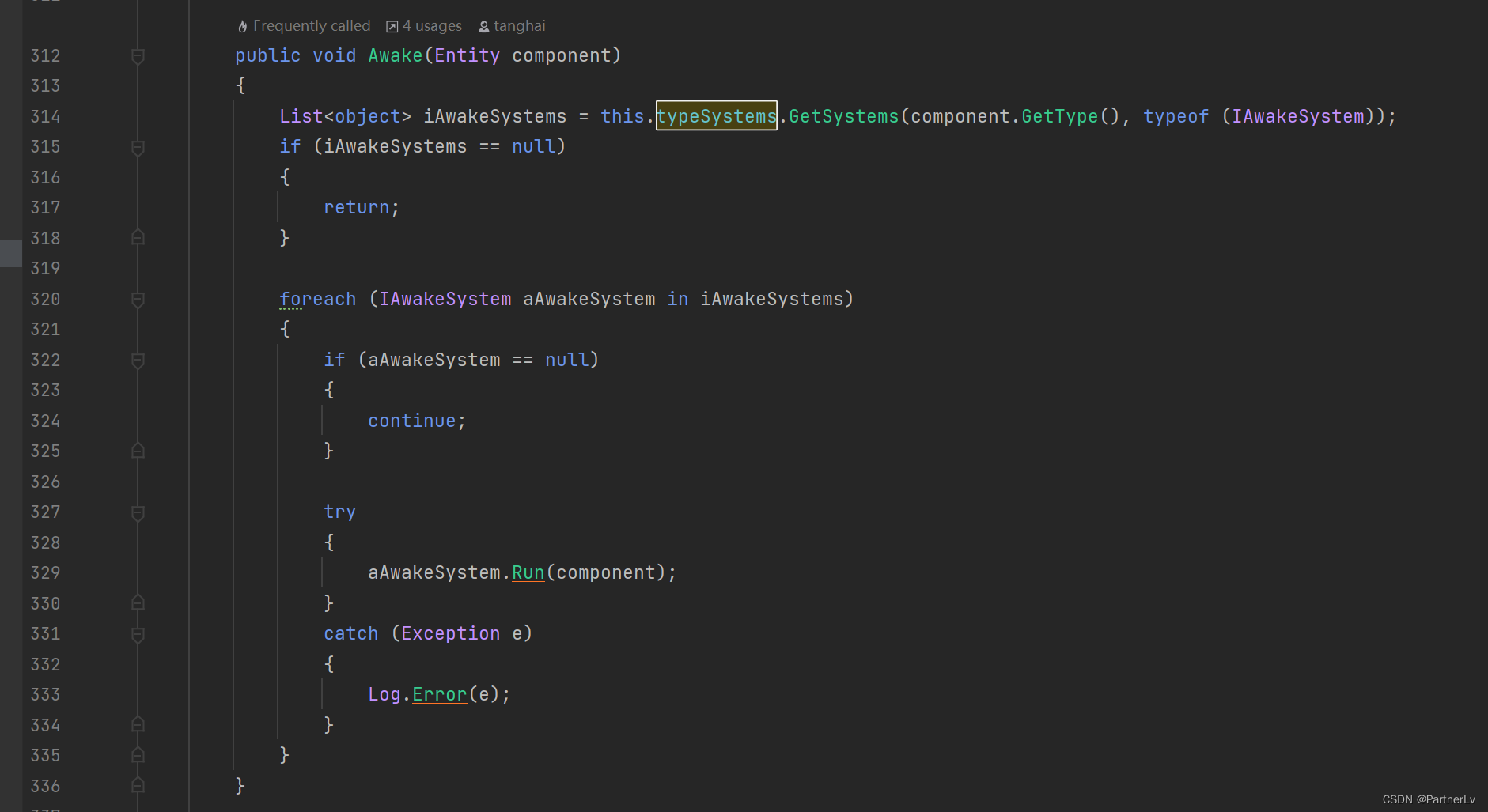1488x812 pixels.
Task: Click the GetType method call
Action: click(x=1060, y=116)
